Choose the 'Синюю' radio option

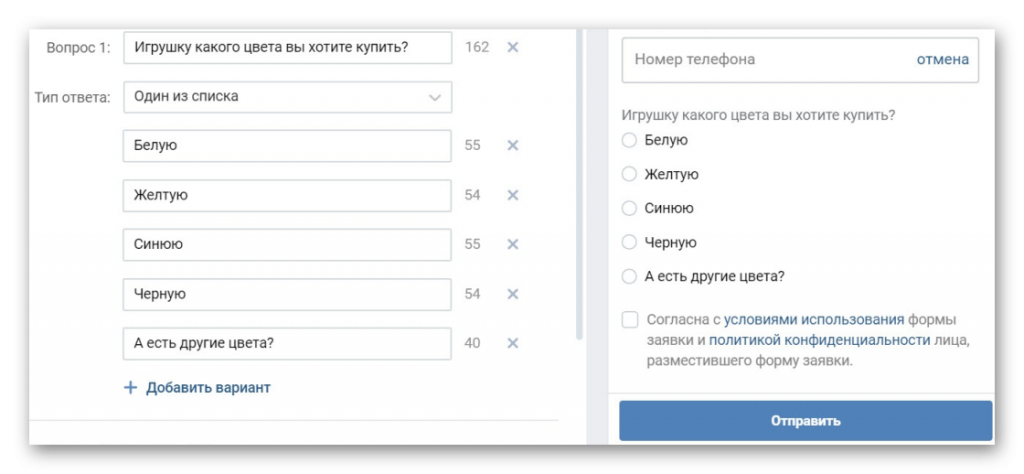(629, 208)
